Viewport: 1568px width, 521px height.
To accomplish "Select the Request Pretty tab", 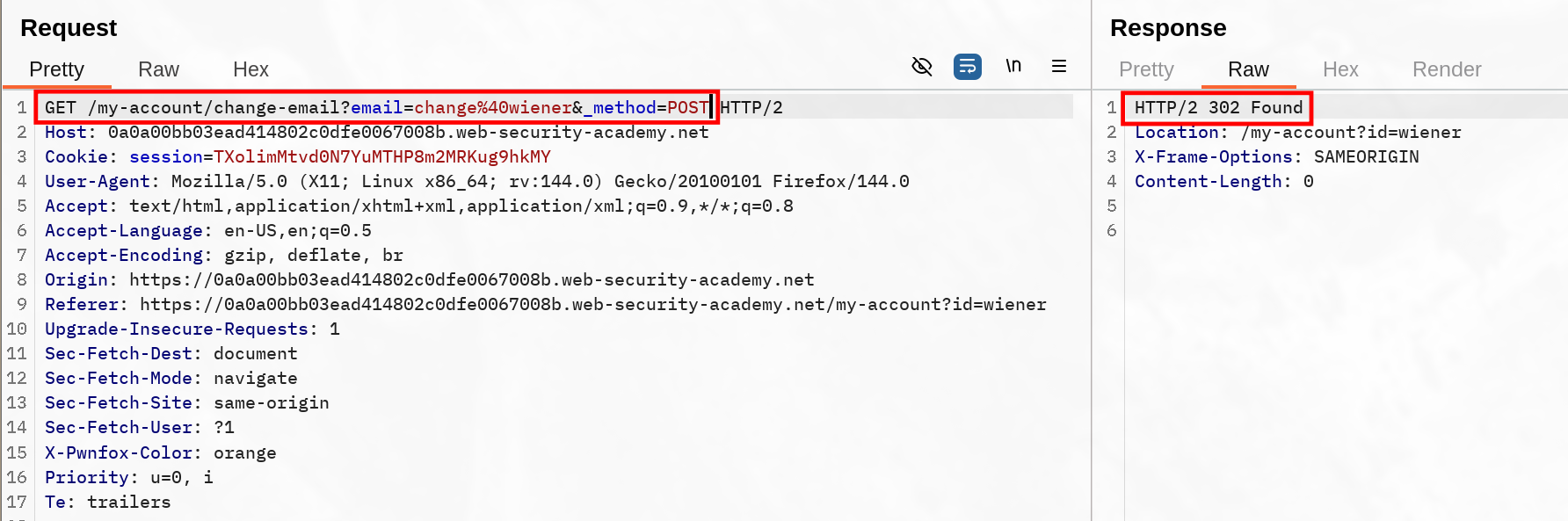I will [x=56, y=69].
